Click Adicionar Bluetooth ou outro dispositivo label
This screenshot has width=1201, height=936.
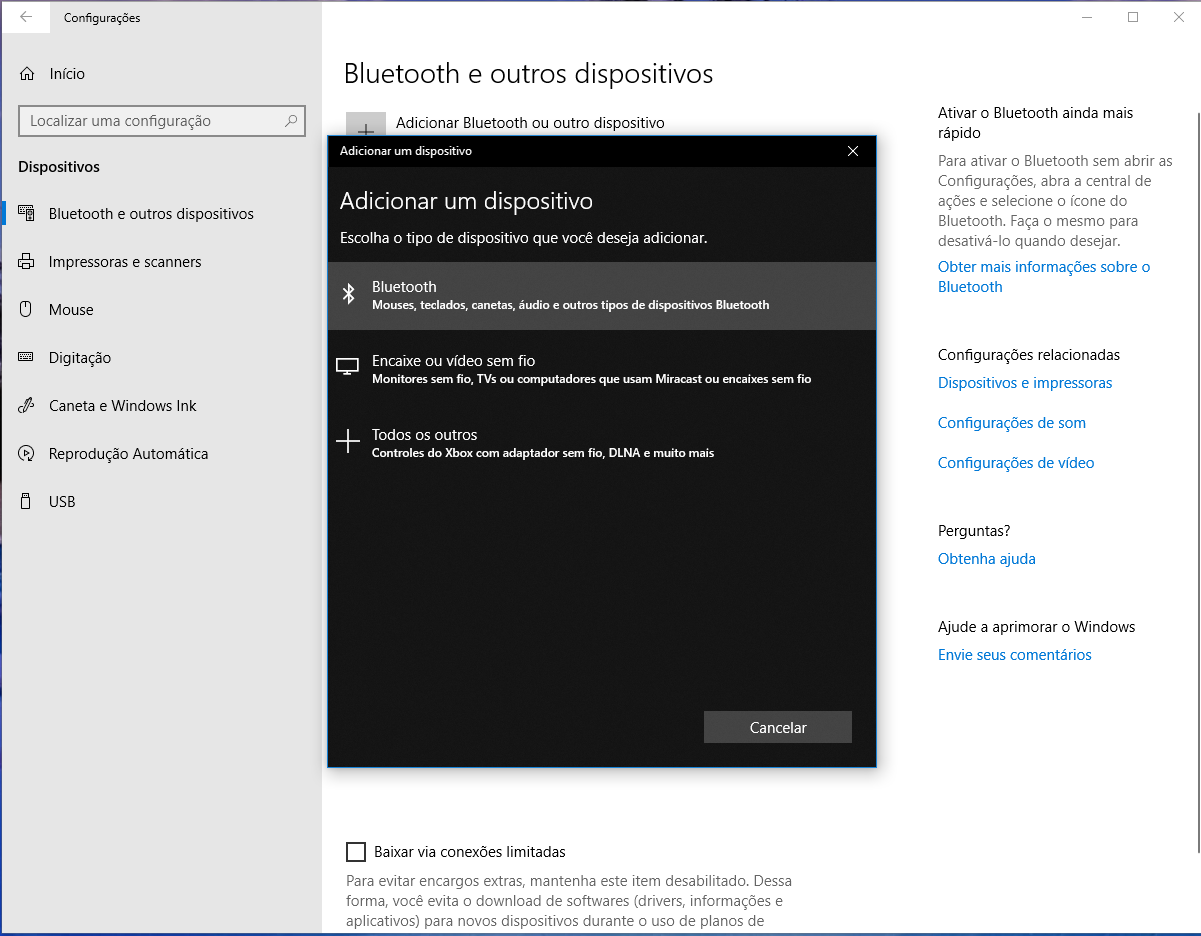coord(530,123)
